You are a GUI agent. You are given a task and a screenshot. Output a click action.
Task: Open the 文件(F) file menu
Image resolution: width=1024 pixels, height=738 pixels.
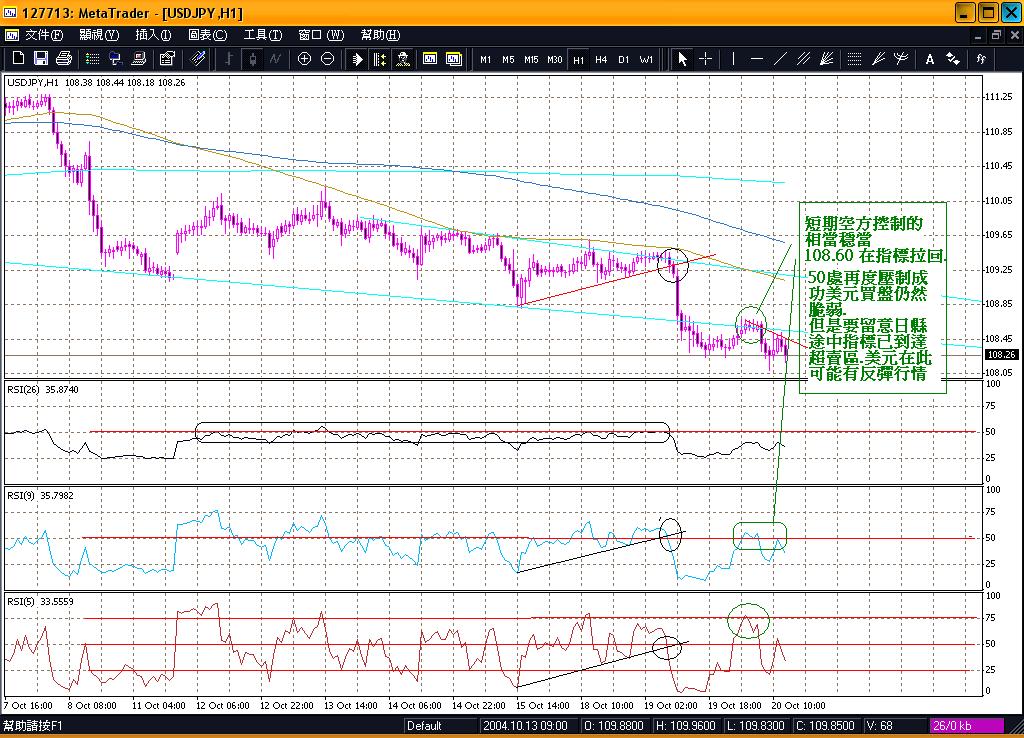44,34
